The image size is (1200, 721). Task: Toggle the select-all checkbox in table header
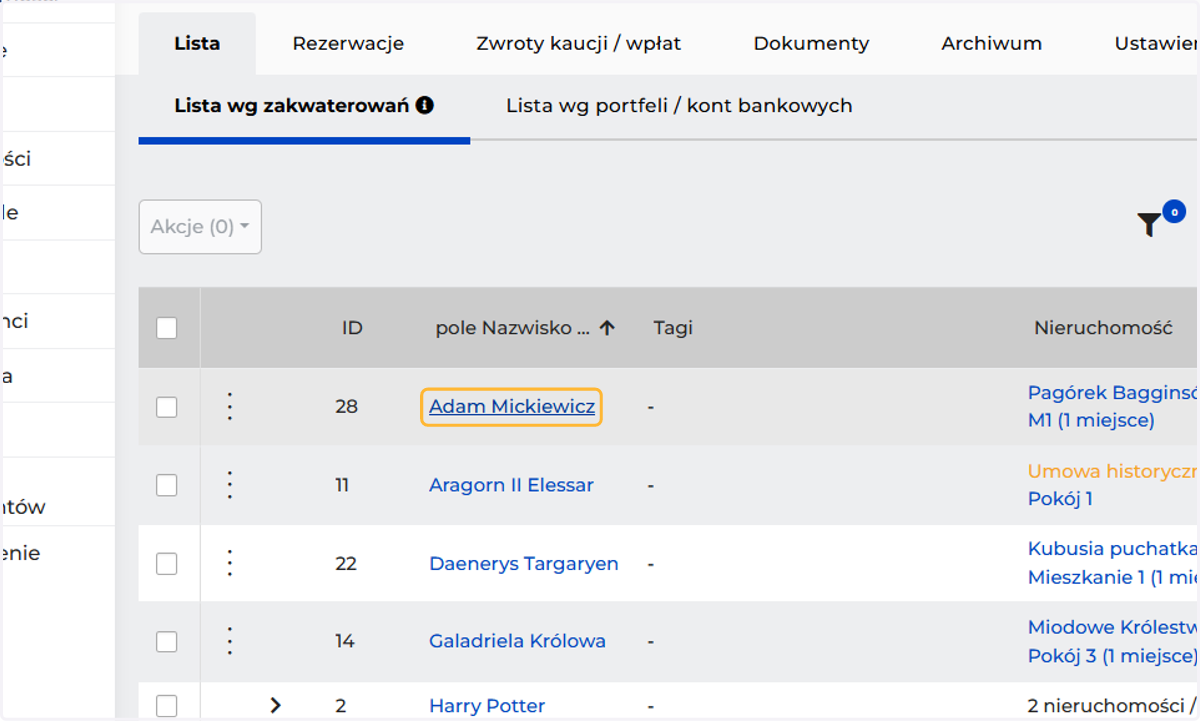(x=167, y=328)
